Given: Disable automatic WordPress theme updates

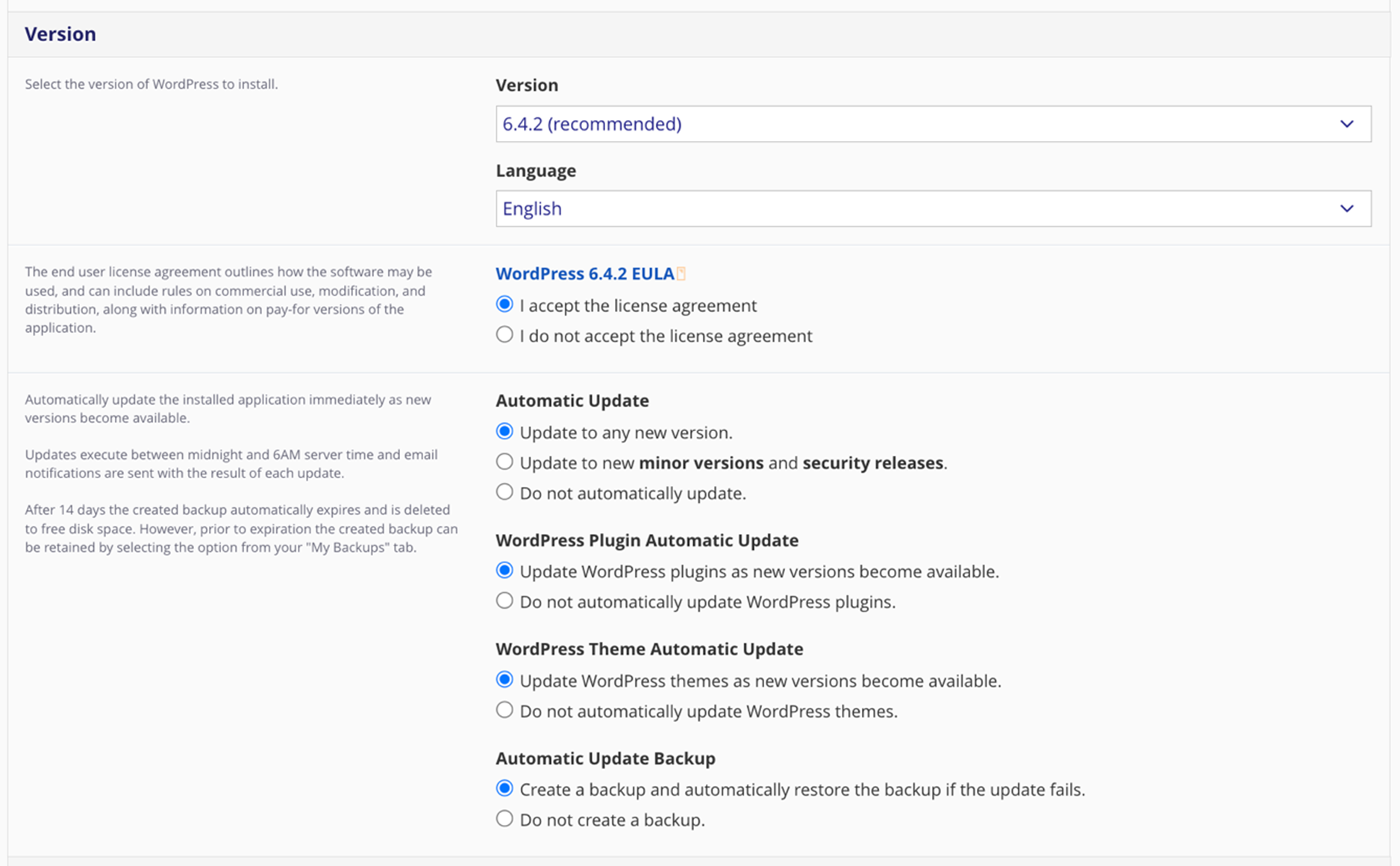Looking at the screenshot, I should click(504, 710).
